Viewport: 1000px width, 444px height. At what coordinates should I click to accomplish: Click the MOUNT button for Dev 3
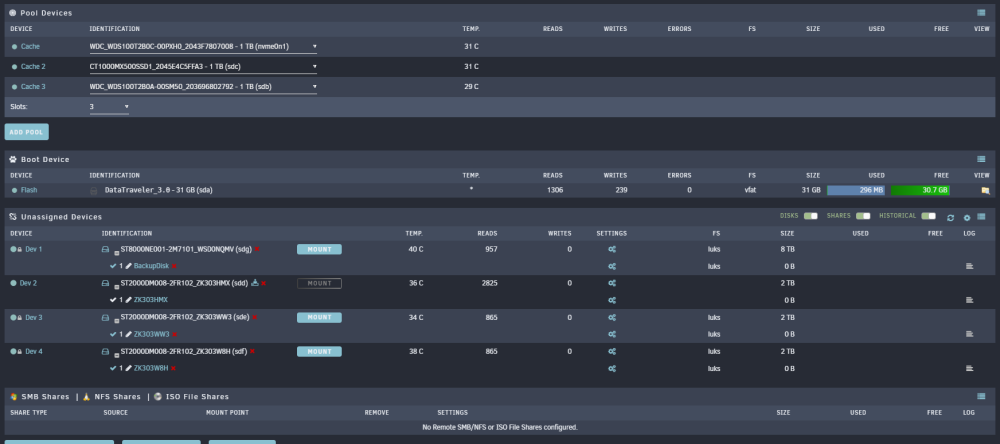[319, 317]
